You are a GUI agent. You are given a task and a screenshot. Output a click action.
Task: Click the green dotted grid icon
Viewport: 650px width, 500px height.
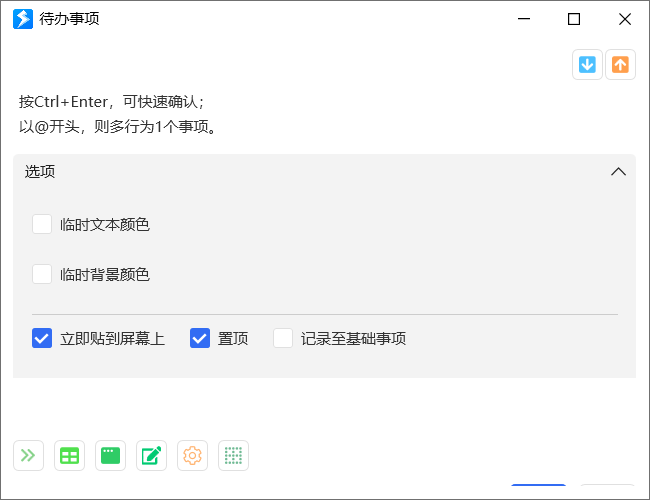pyautogui.click(x=233, y=455)
